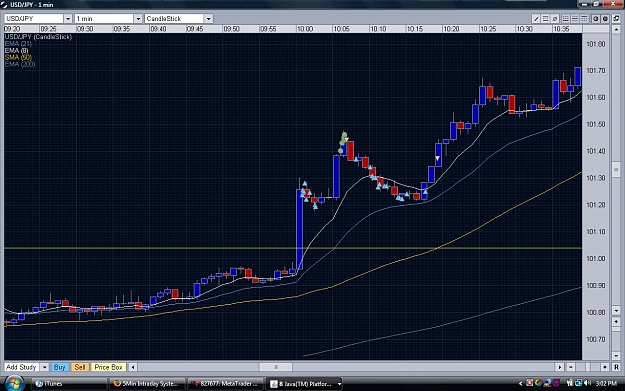The height and width of the screenshot is (391, 625).
Task: Click the filled circle icon in toolbar
Action: tap(605, 19)
